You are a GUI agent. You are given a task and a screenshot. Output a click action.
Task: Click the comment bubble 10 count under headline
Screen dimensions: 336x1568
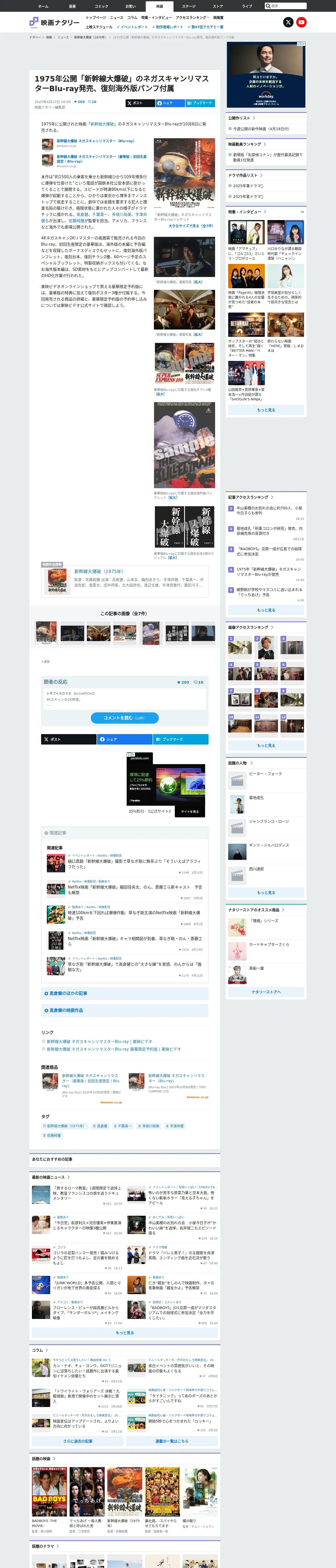pyautogui.click(x=92, y=102)
